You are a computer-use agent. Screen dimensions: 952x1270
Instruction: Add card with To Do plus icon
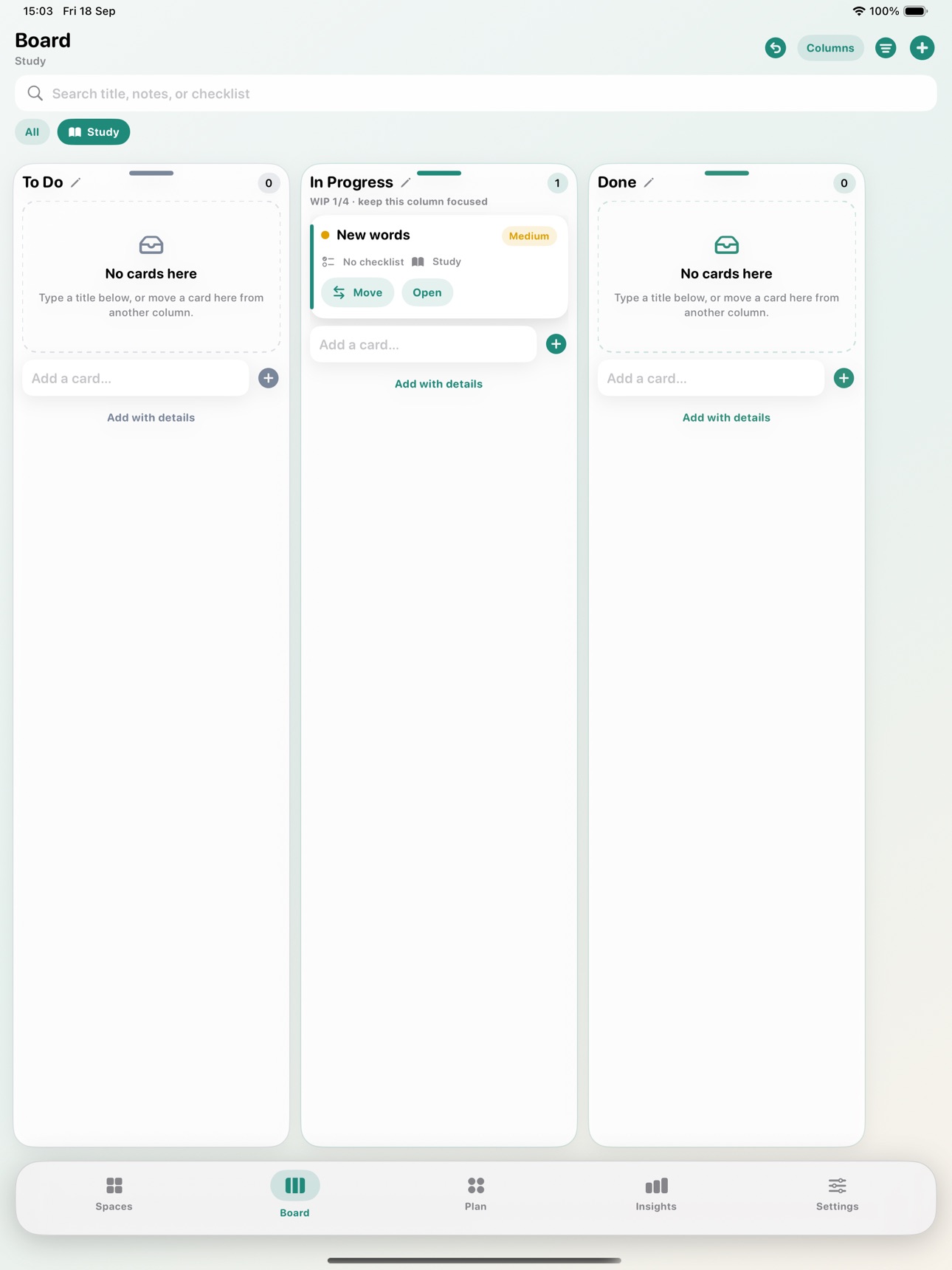[x=269, y=378]
